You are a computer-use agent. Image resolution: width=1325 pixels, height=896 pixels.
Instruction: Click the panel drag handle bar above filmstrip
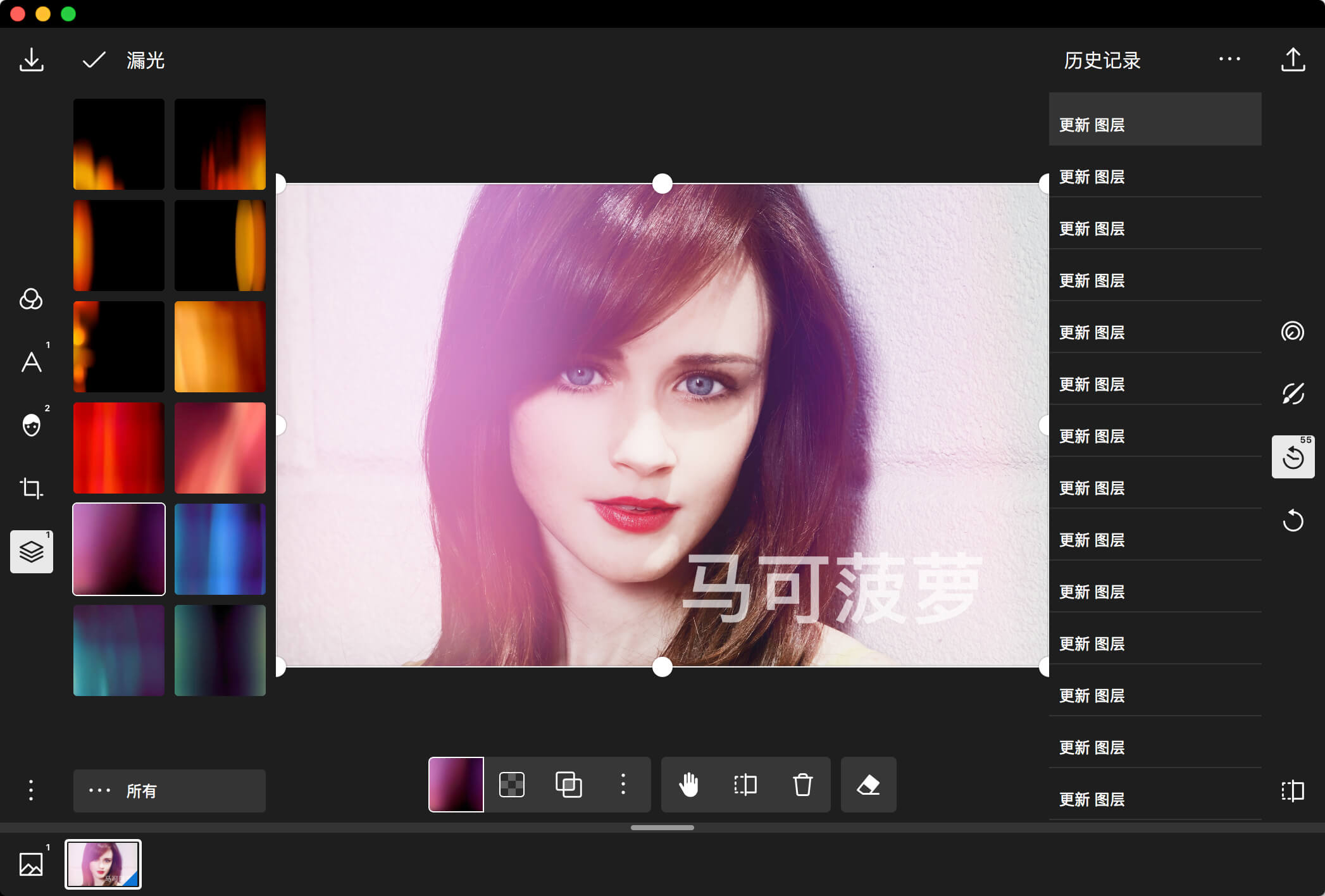click(x=662, y=828)
